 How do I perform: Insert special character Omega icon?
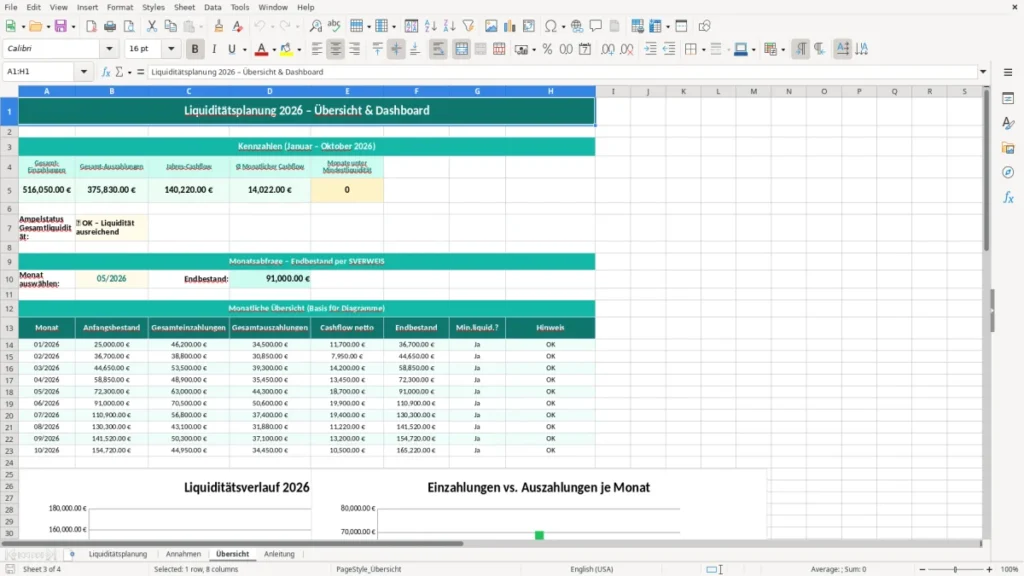[551, 26]
